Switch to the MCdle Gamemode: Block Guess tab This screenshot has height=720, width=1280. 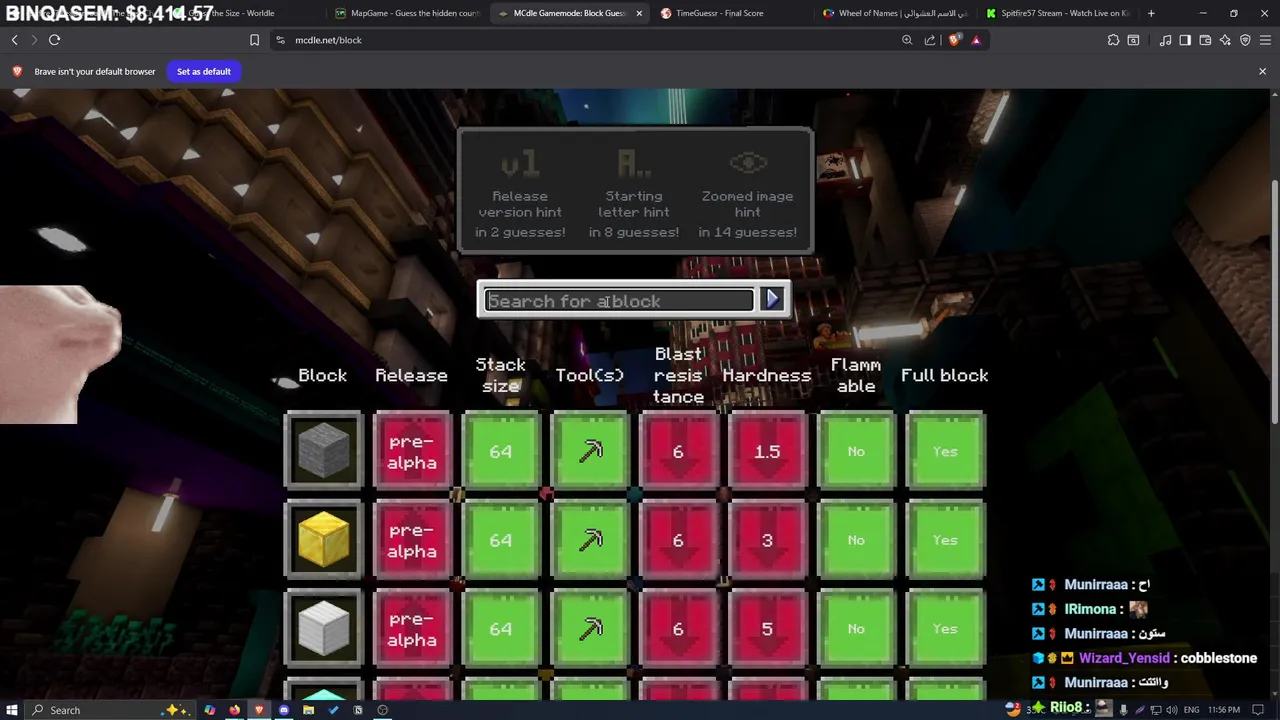(x=570, y=13)
